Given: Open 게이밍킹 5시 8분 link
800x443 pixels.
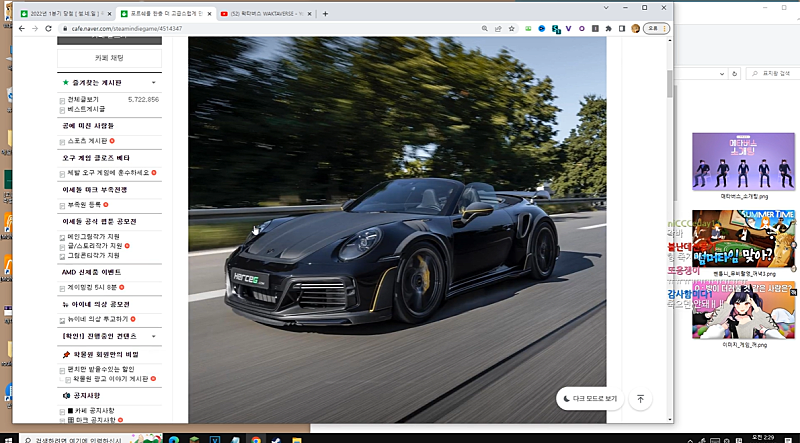Looking at the screenshot, I should pos(92,288).
